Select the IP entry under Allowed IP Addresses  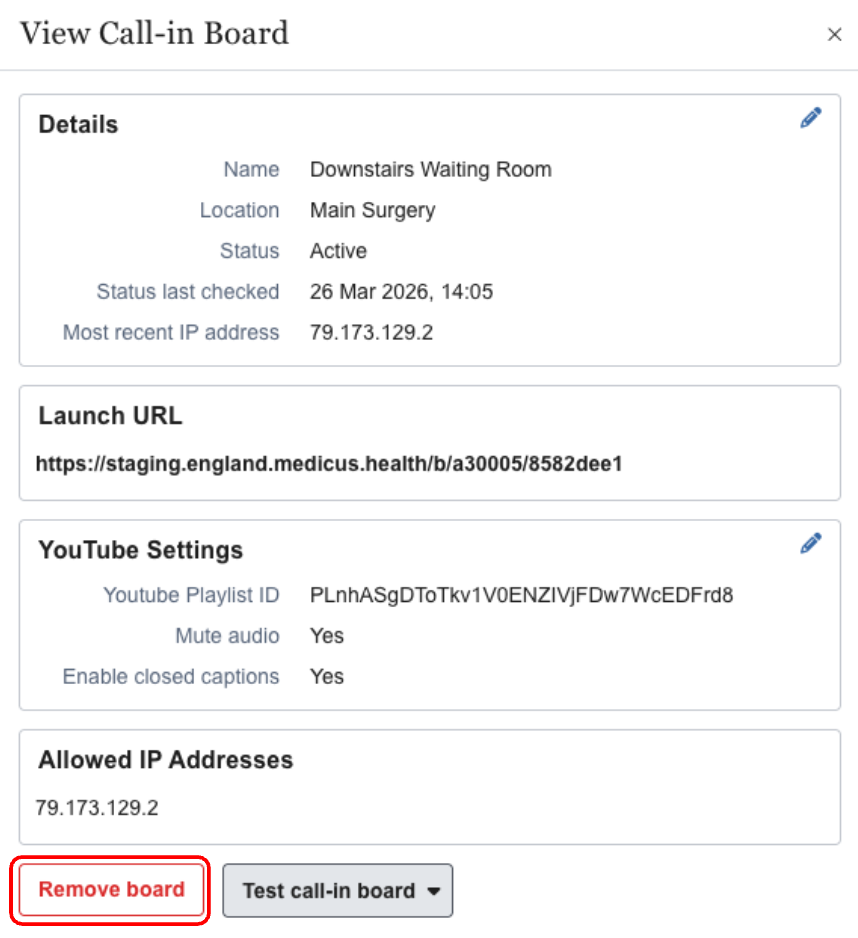tap(96, 808)
